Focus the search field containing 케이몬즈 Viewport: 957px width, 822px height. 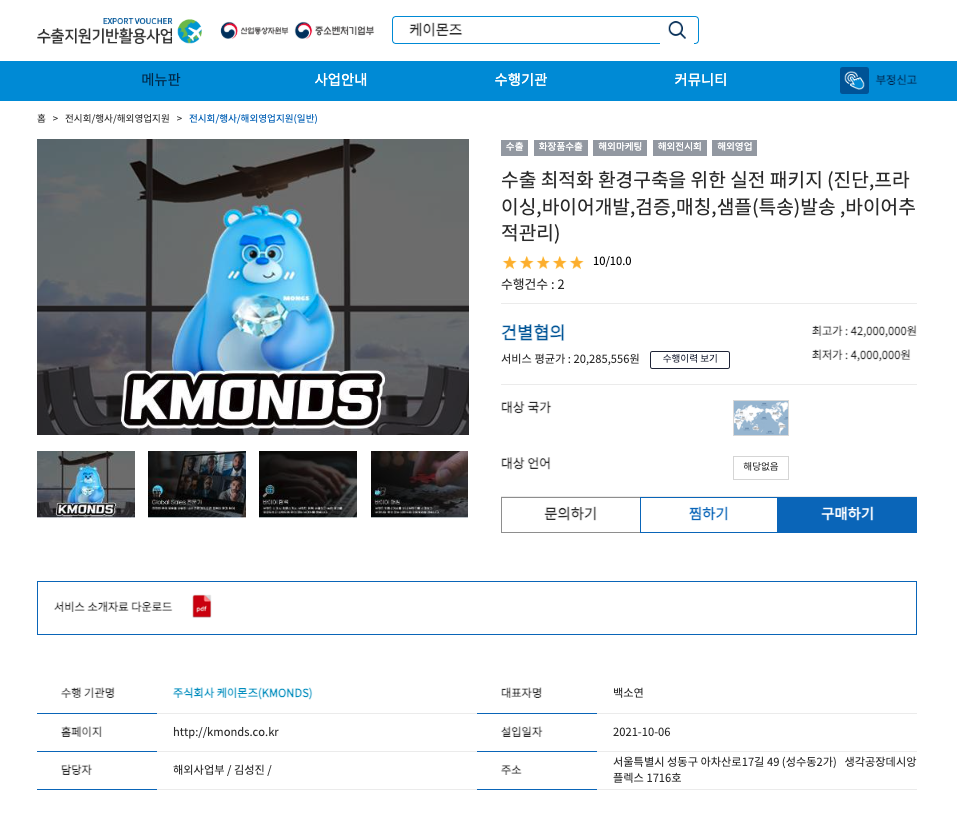(x=526, y=30)
